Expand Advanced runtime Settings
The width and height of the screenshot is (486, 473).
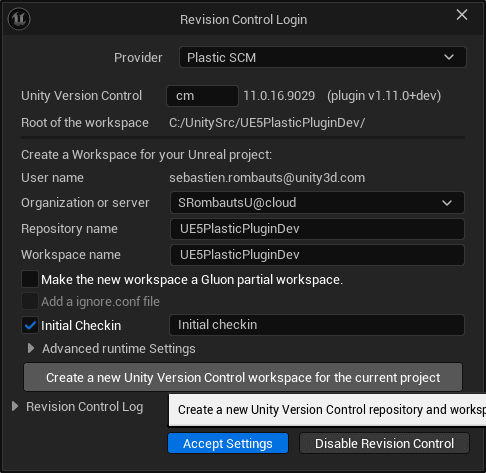(x=31, y=349)
